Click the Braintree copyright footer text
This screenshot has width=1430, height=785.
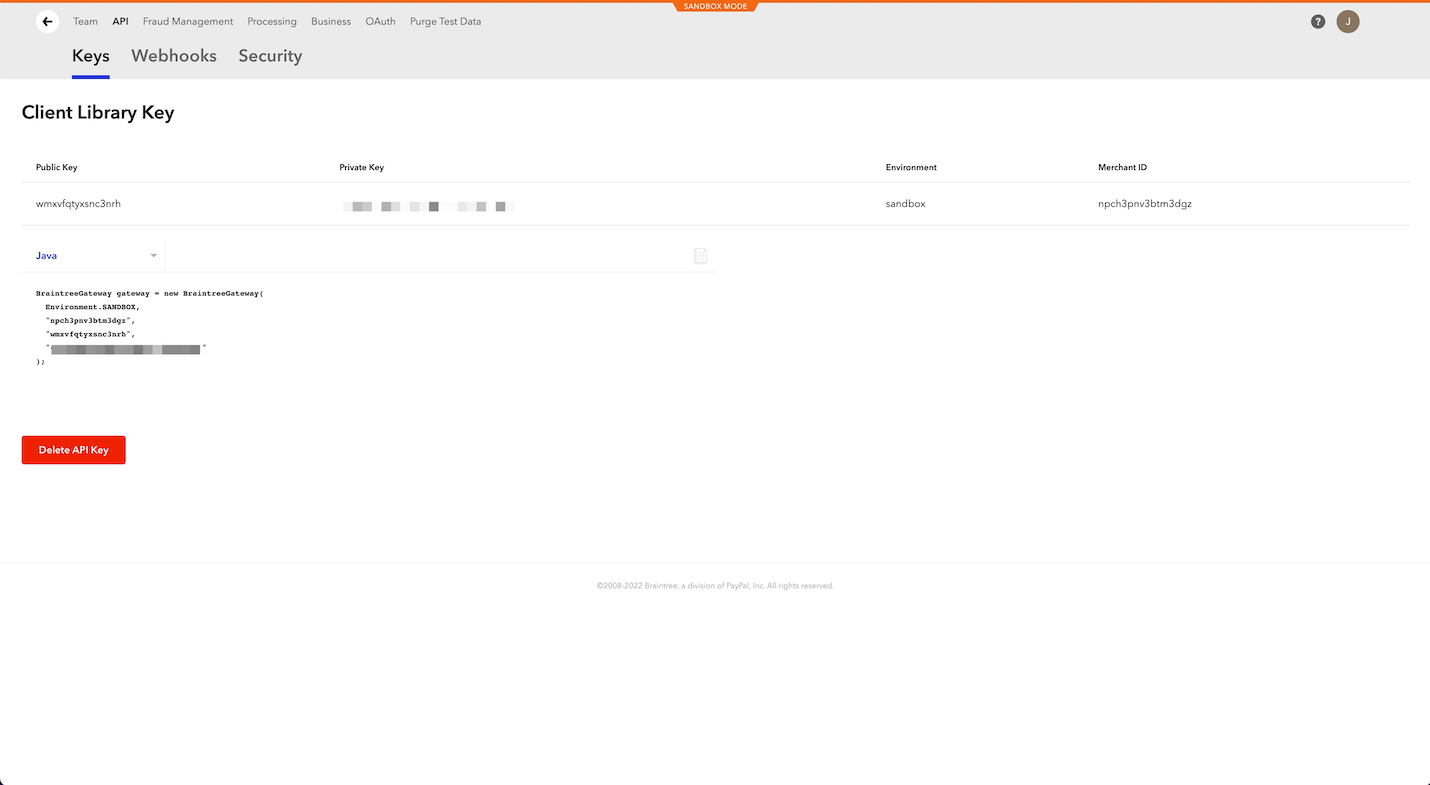[715, 586]
